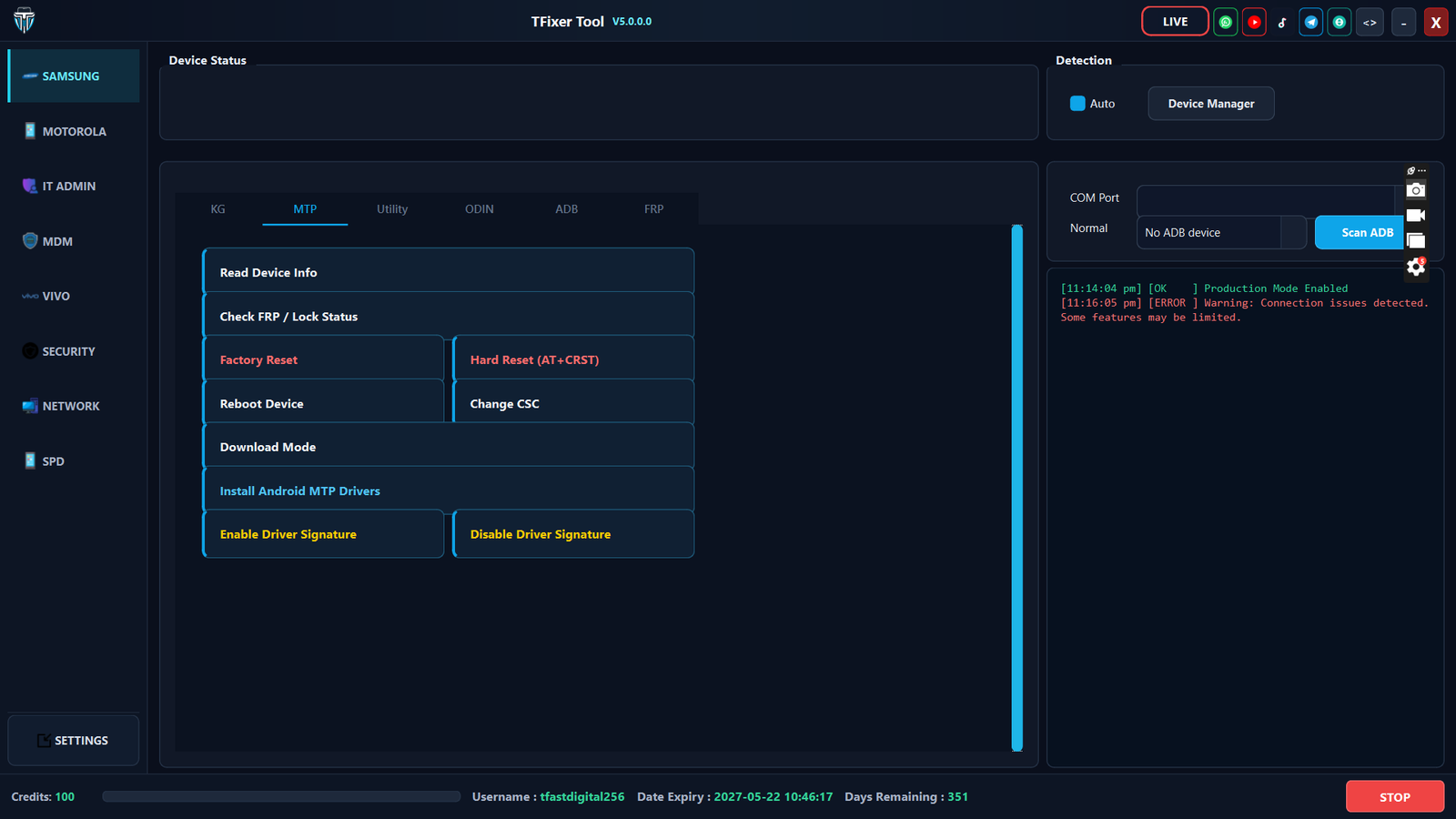Click the username tfastdigital256
The height and width of the screenshot is (819, 1456).
click(582, 796)
